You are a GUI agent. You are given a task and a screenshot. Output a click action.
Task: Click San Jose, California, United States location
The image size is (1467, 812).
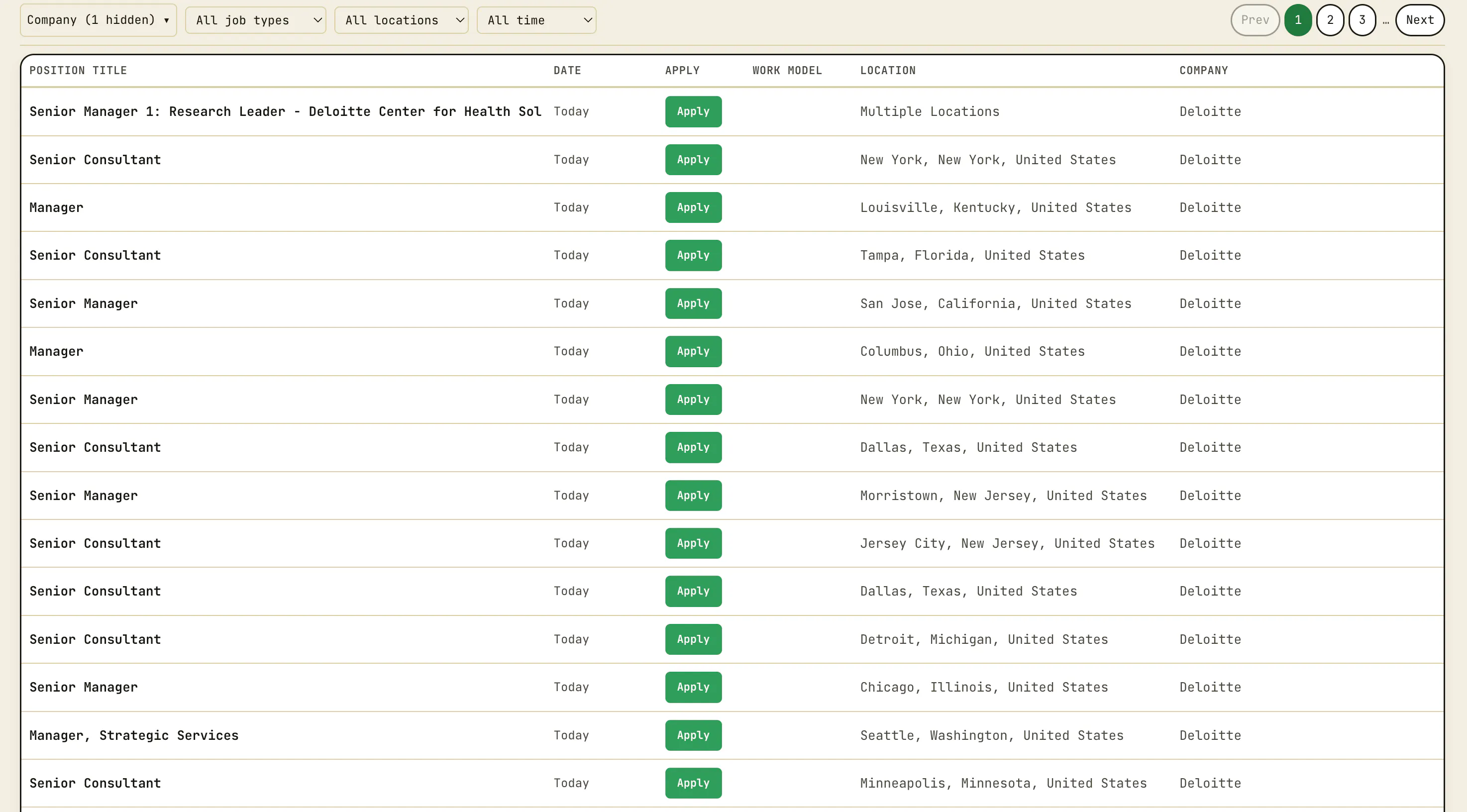click(995, 304)
